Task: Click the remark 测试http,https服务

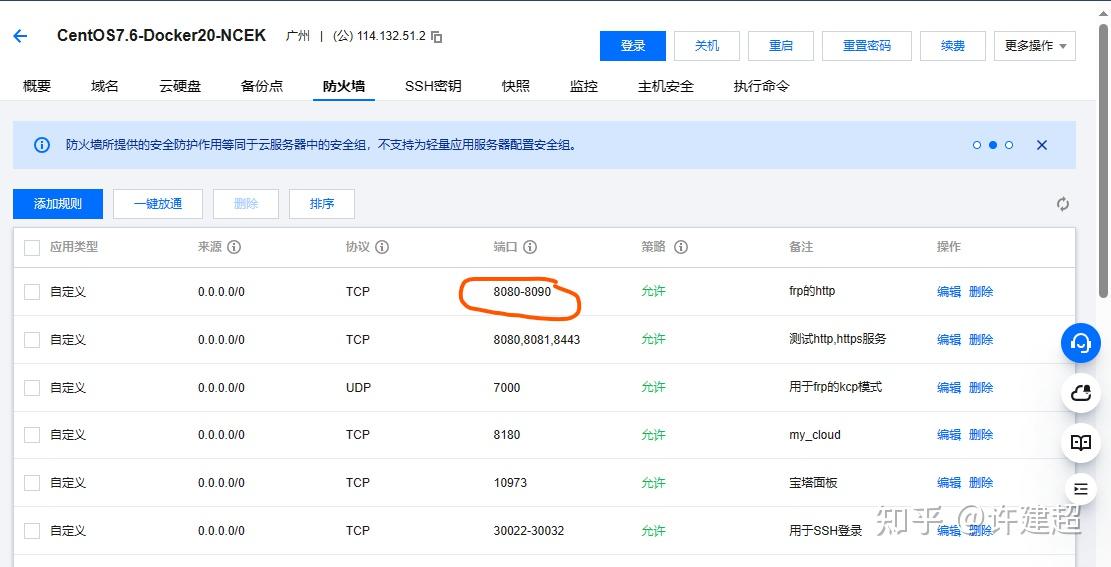Action: [838, 339]
